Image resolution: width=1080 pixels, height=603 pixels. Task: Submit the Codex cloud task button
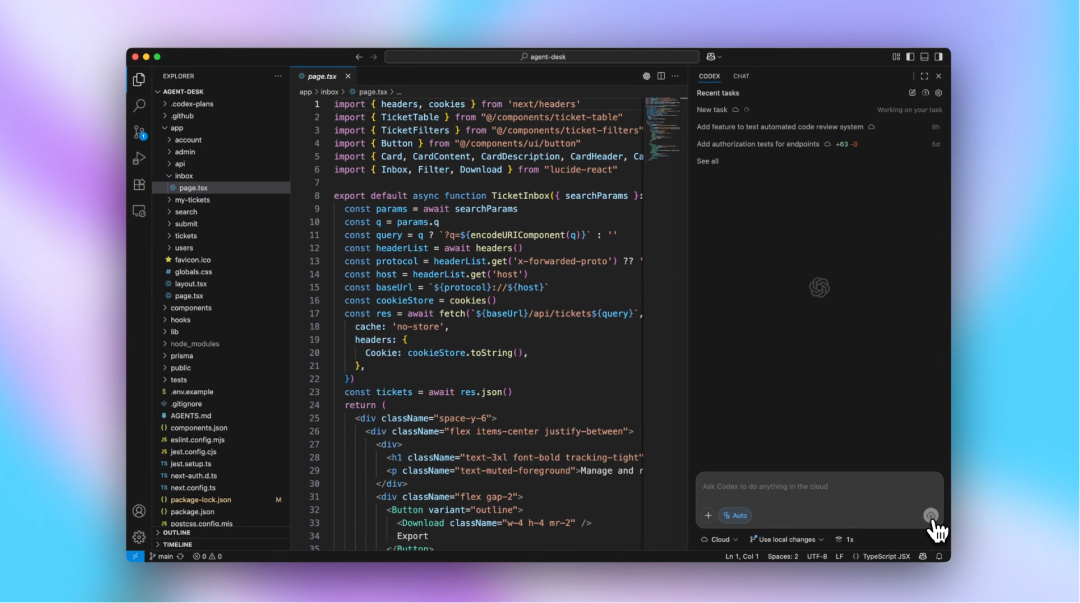click(931, 515)
